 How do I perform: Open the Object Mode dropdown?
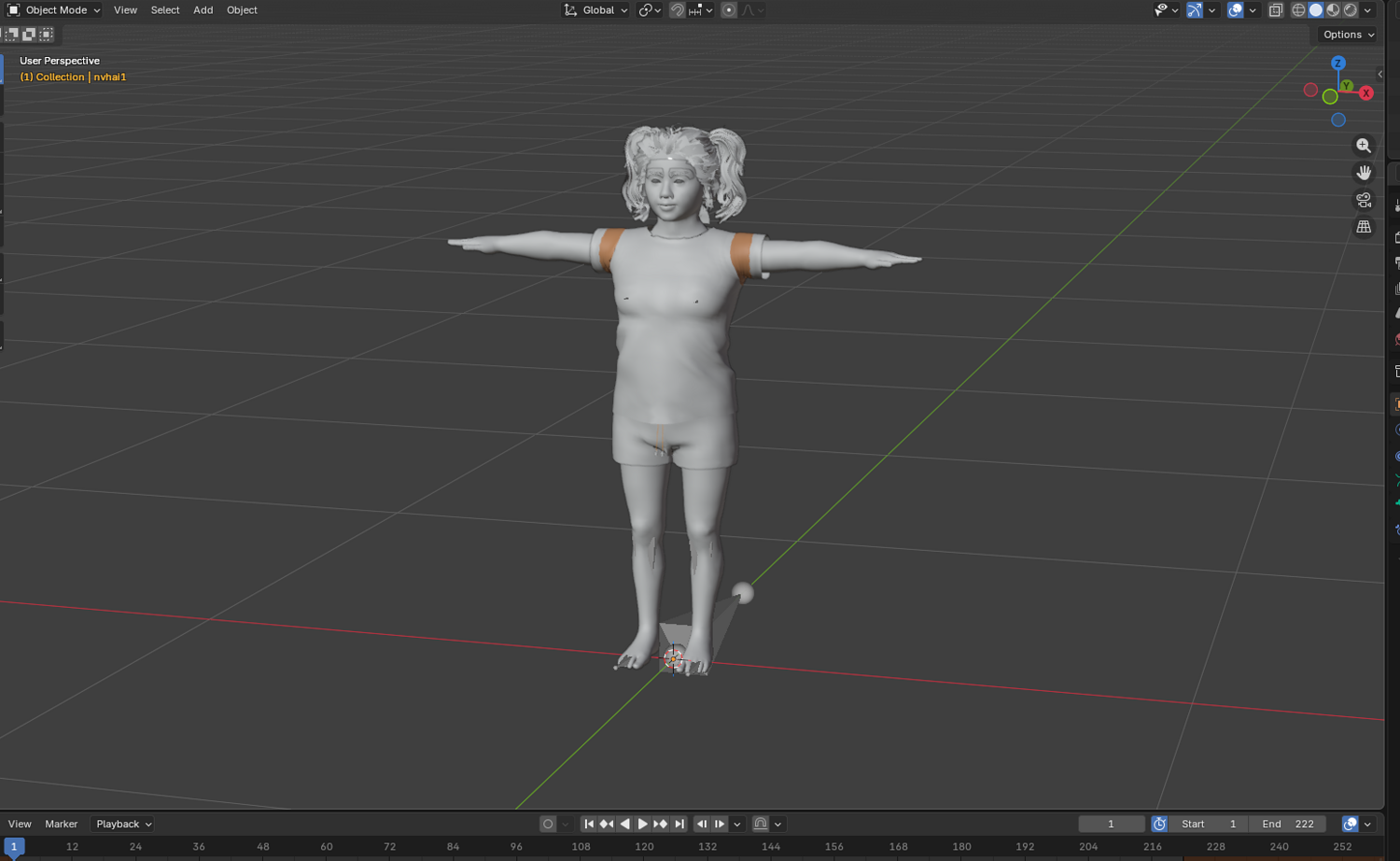click(54, 10)
